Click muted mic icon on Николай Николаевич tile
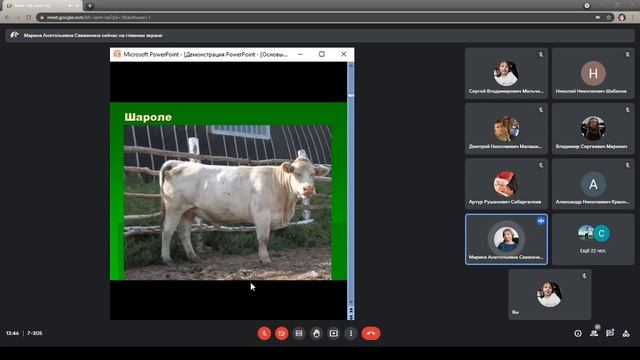 tap(627, 54)
